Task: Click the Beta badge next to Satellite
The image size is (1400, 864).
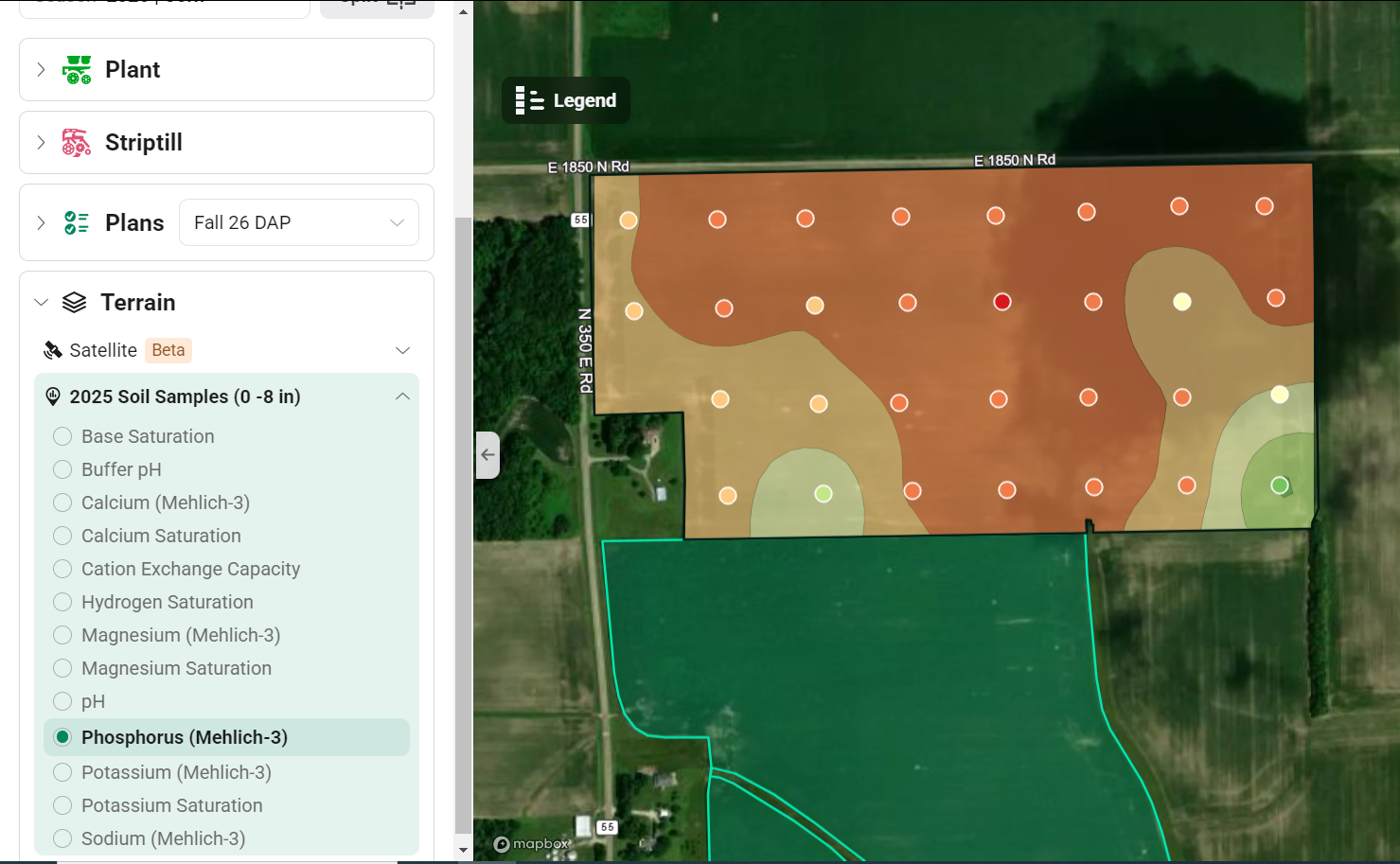Action: (x=168, y=350)
